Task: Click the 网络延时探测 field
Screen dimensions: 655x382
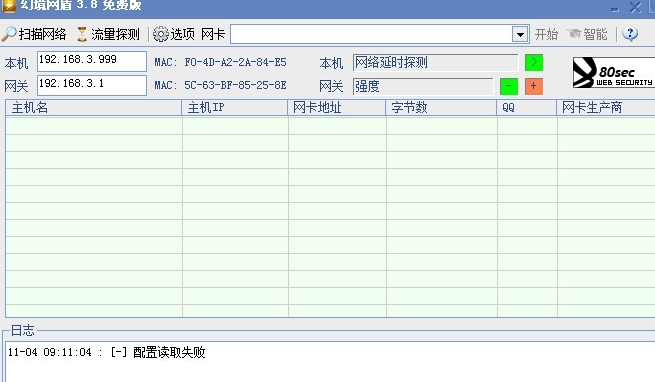Action: [x=435, y=63]
